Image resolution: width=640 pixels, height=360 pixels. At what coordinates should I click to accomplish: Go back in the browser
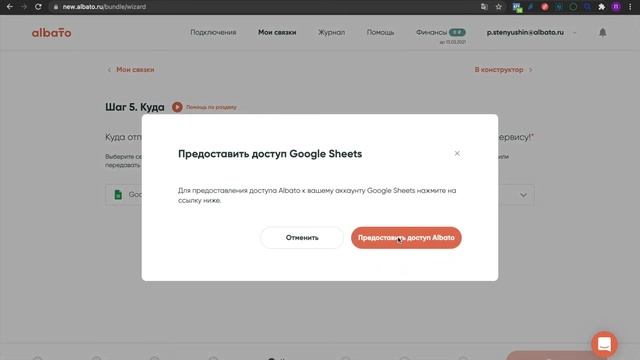(x=9, y=7)
